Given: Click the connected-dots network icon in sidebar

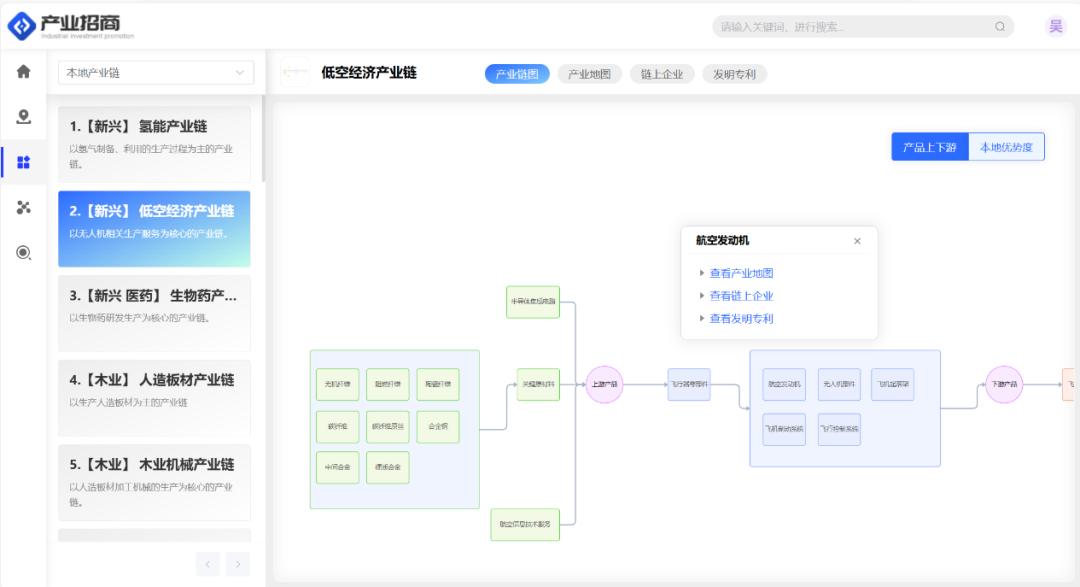Looking at the screenshot, I should tap(23, 207).
